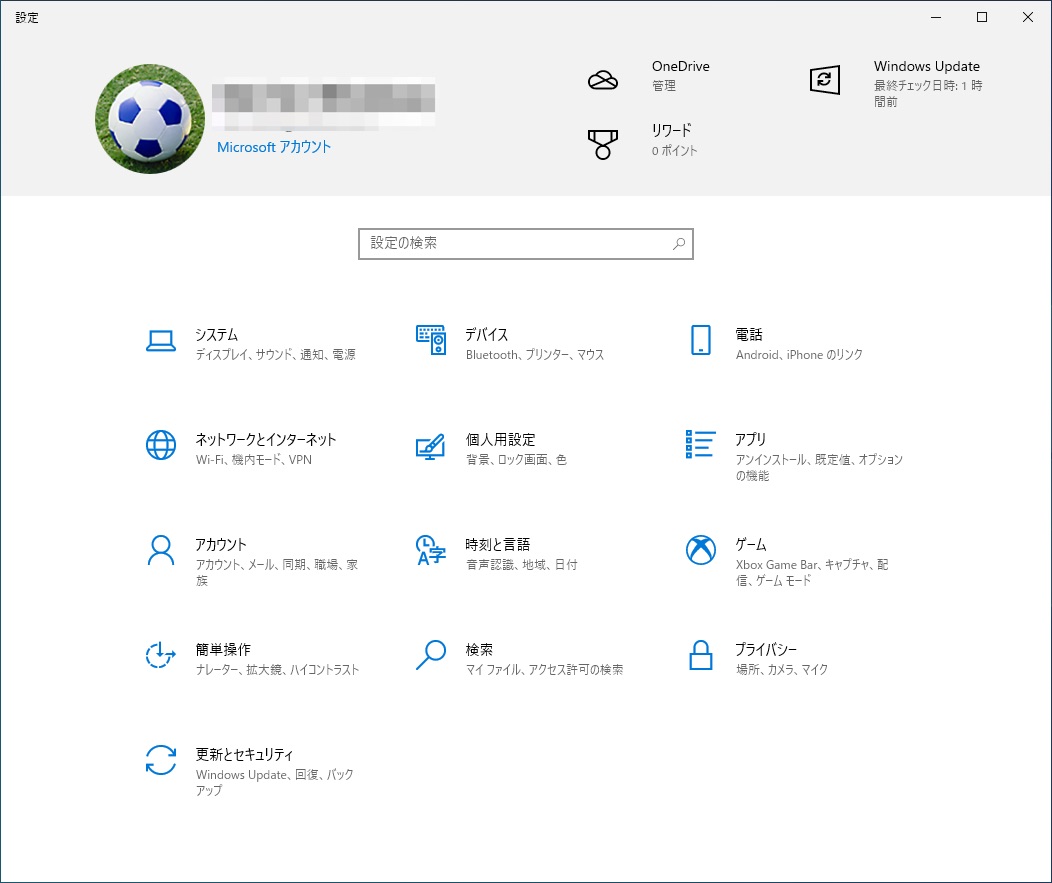Open OneDrive 管理 text link
The width and height of the screenshot is (1052, 883).
point(664,86)
